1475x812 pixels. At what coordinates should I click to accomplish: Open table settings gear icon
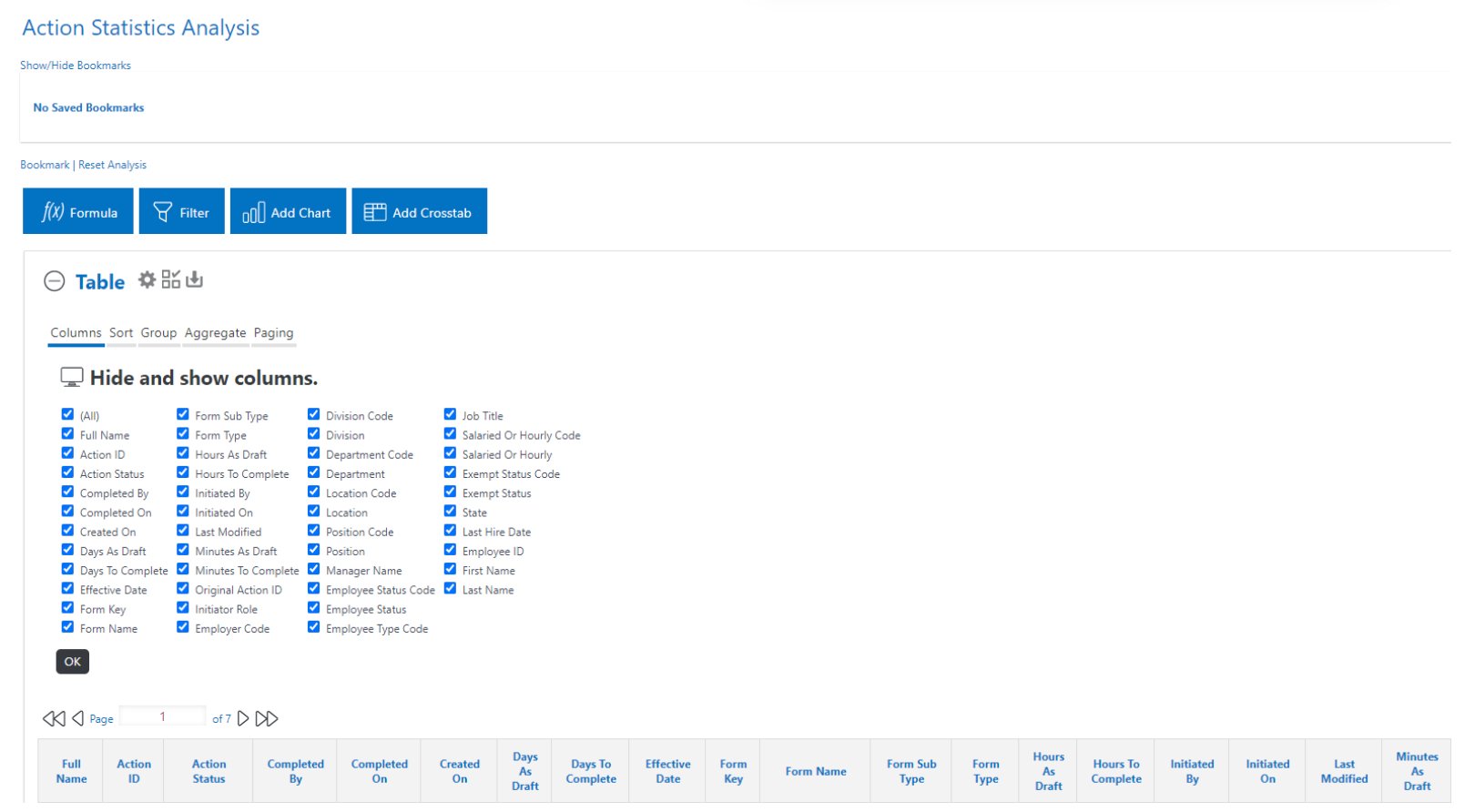pos(147,279)
